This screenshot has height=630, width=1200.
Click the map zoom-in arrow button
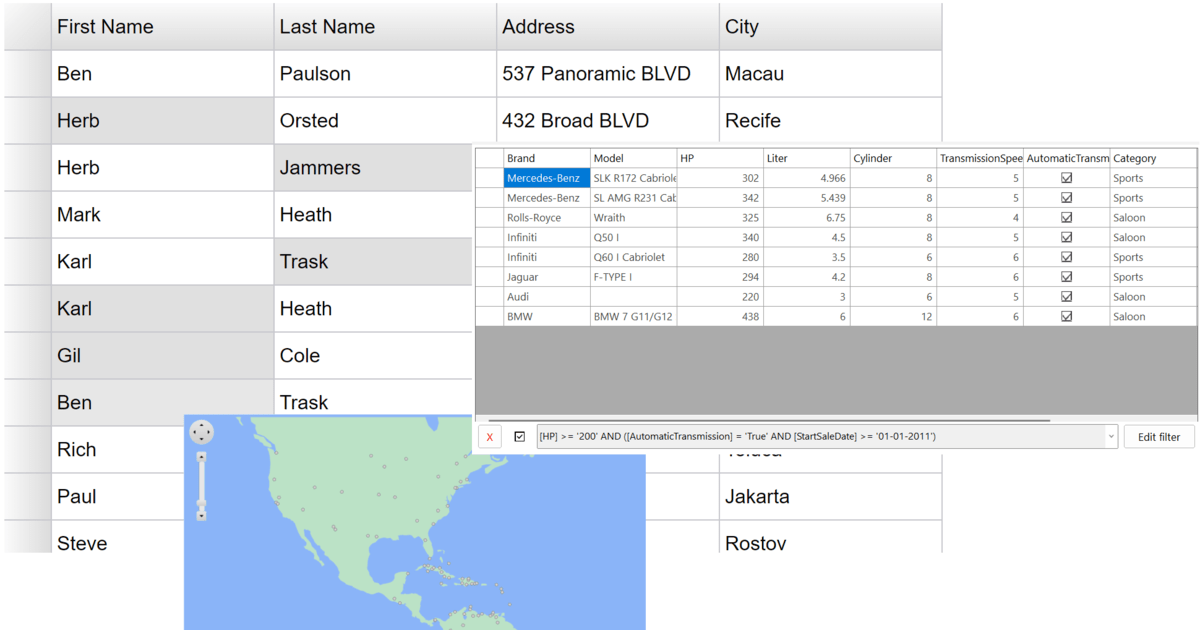pos(201,457)
